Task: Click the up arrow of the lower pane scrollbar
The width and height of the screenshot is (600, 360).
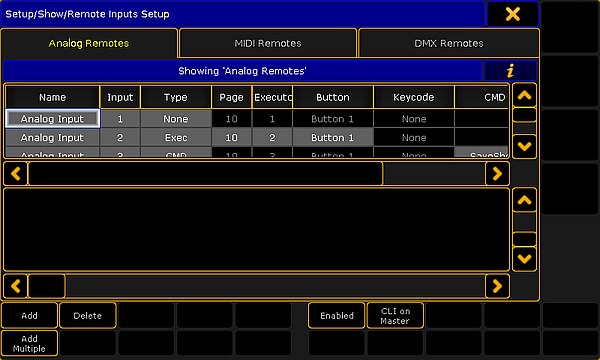Action: 524,200
